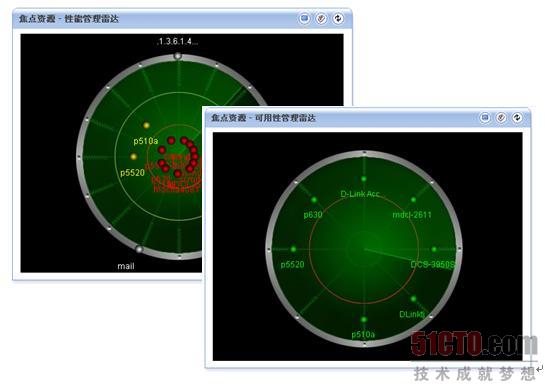The height and width of the screenshot is (390, 545).
Task: Click rim knob above mail label
Action: point(139,249)
